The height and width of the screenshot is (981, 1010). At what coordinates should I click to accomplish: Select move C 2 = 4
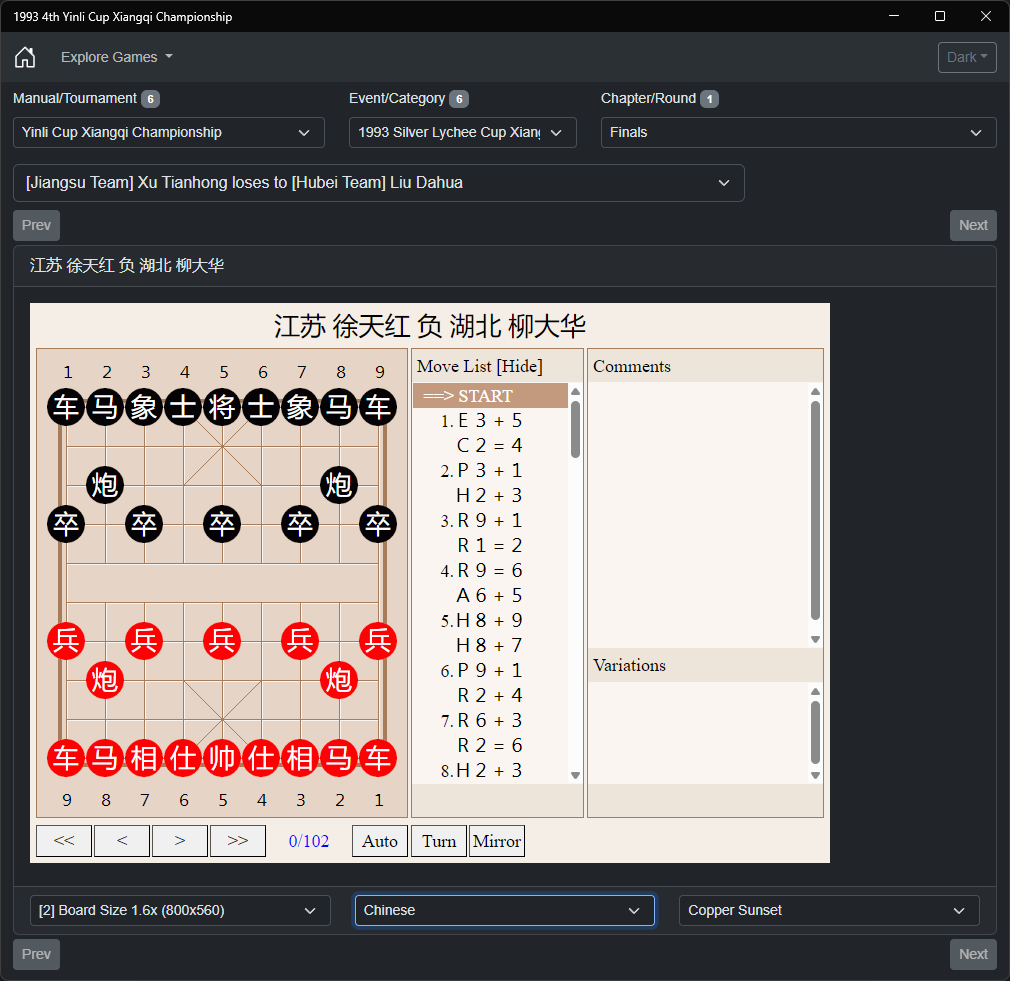490,446
